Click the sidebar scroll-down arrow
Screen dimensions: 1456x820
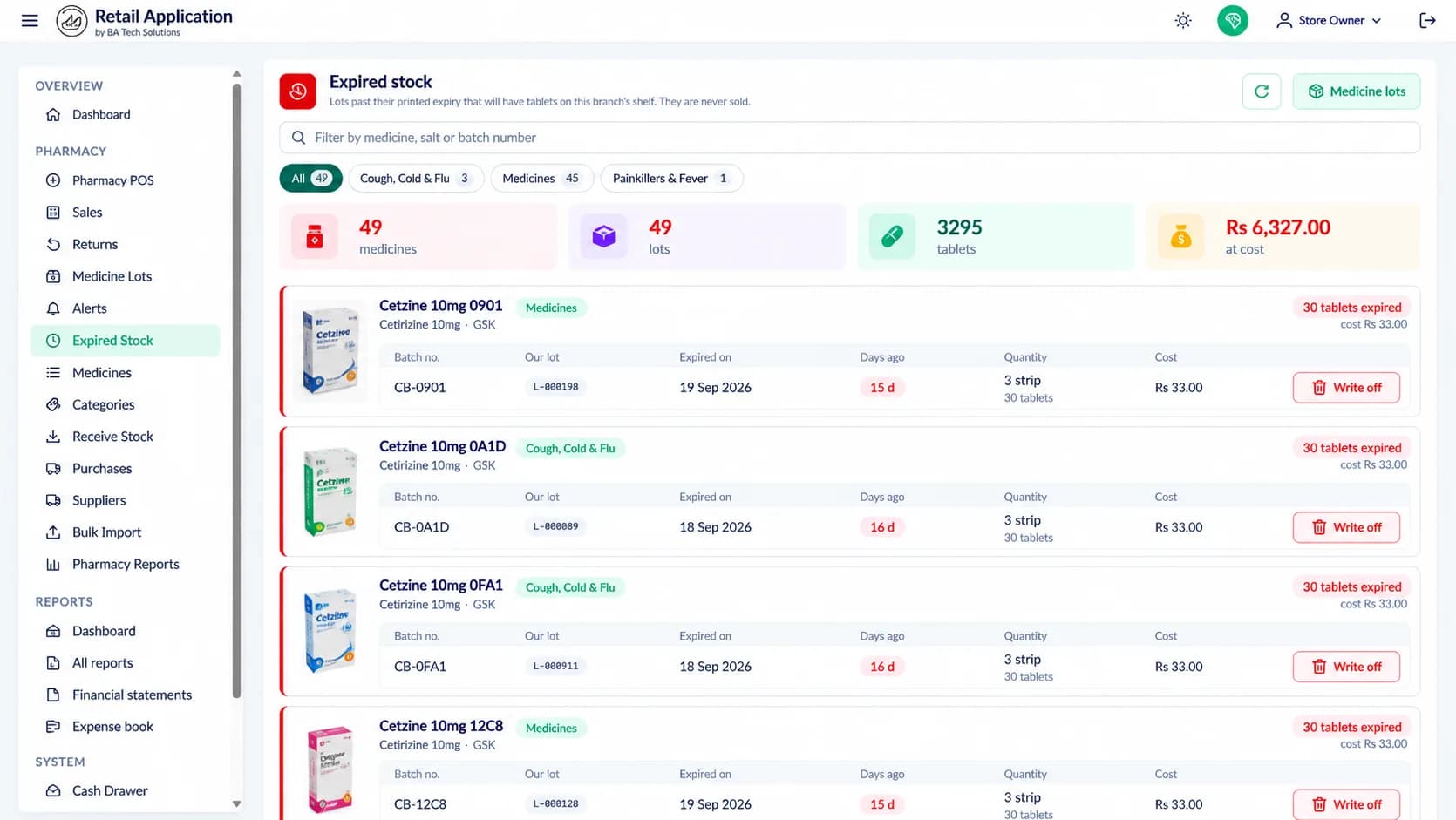(236, 804)
